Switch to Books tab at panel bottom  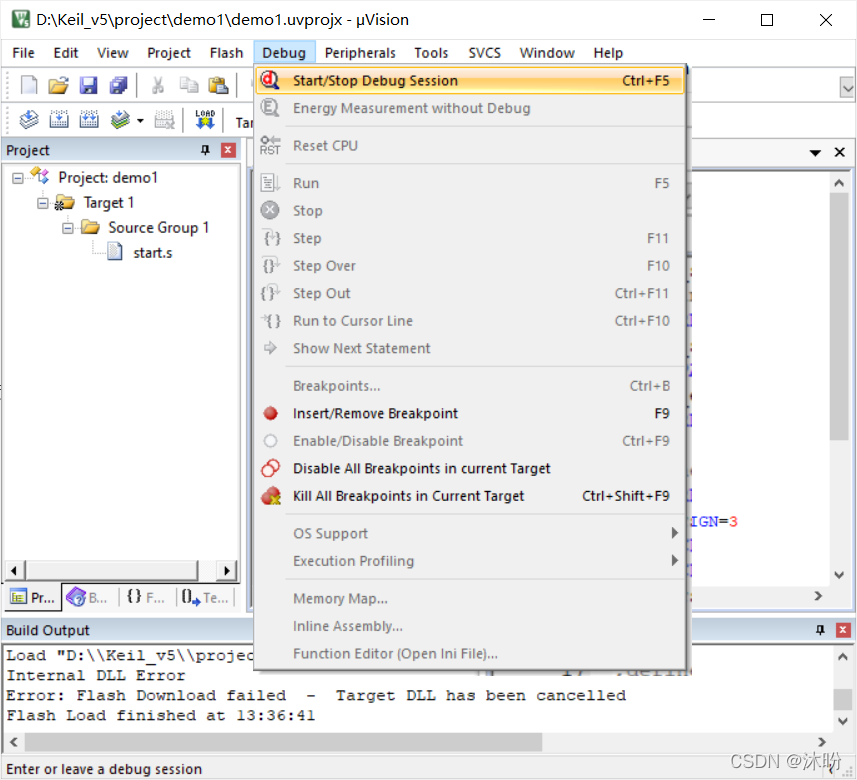pyautogui.click(x=88, y=597)
